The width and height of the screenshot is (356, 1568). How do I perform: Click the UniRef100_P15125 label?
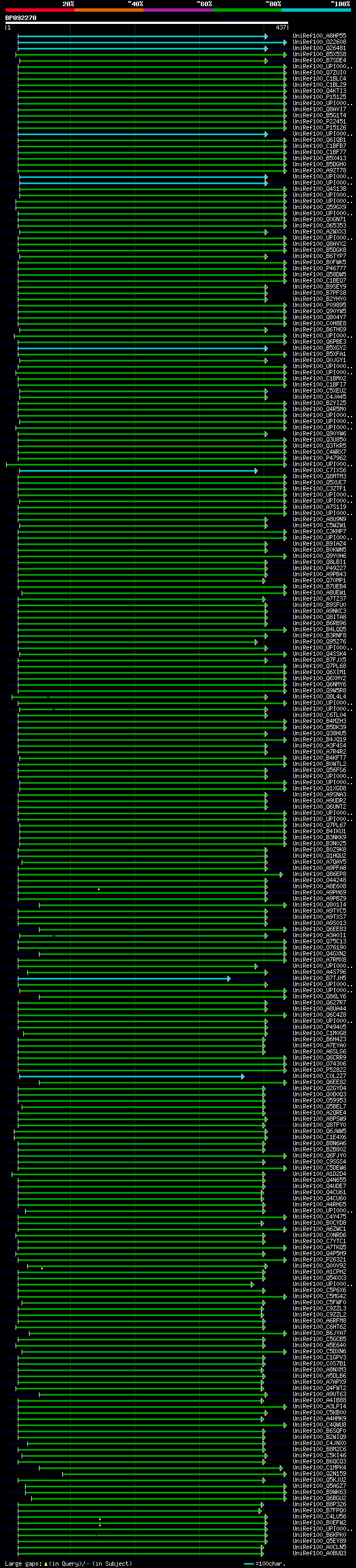coord(319,97)
